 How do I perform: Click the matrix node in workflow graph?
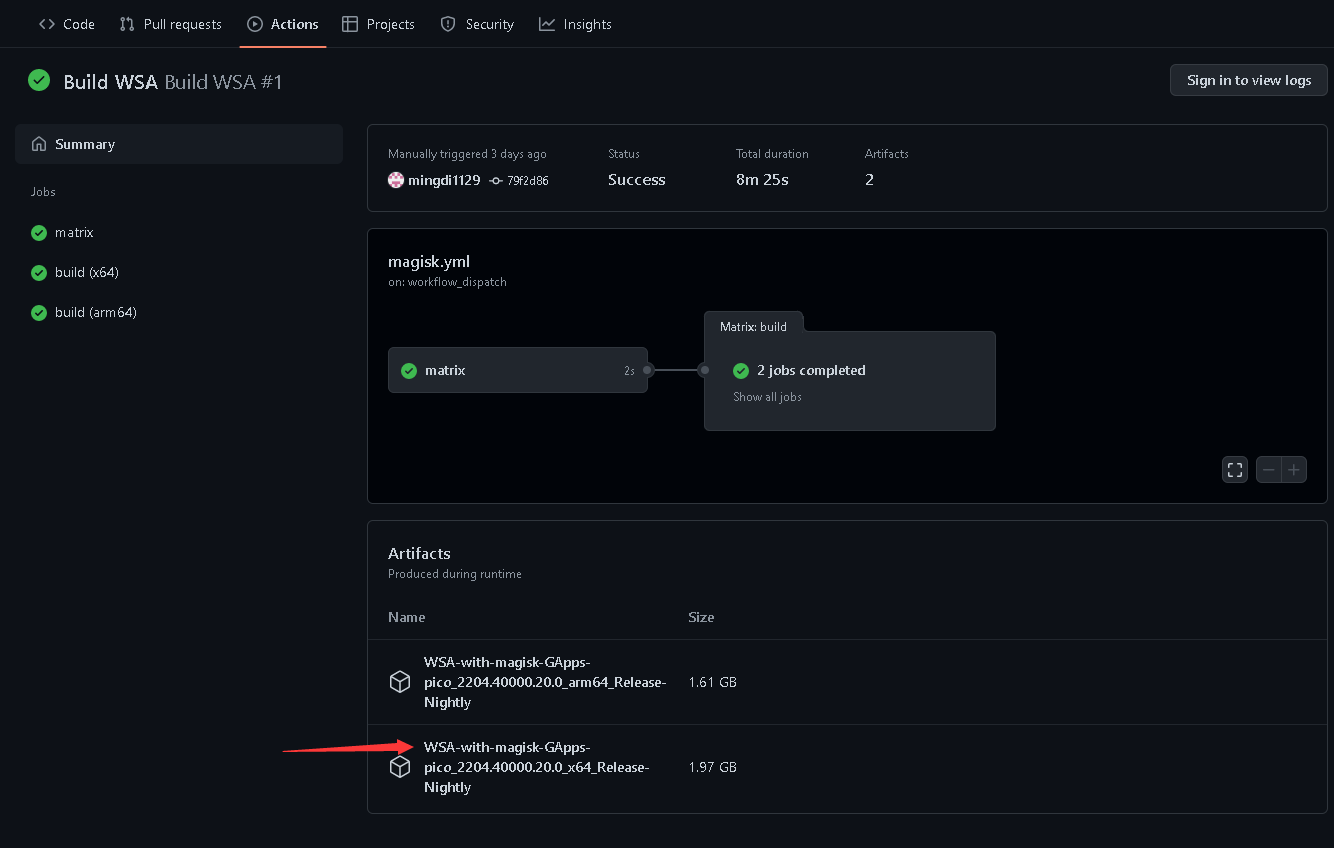click(x=518, y=370)
